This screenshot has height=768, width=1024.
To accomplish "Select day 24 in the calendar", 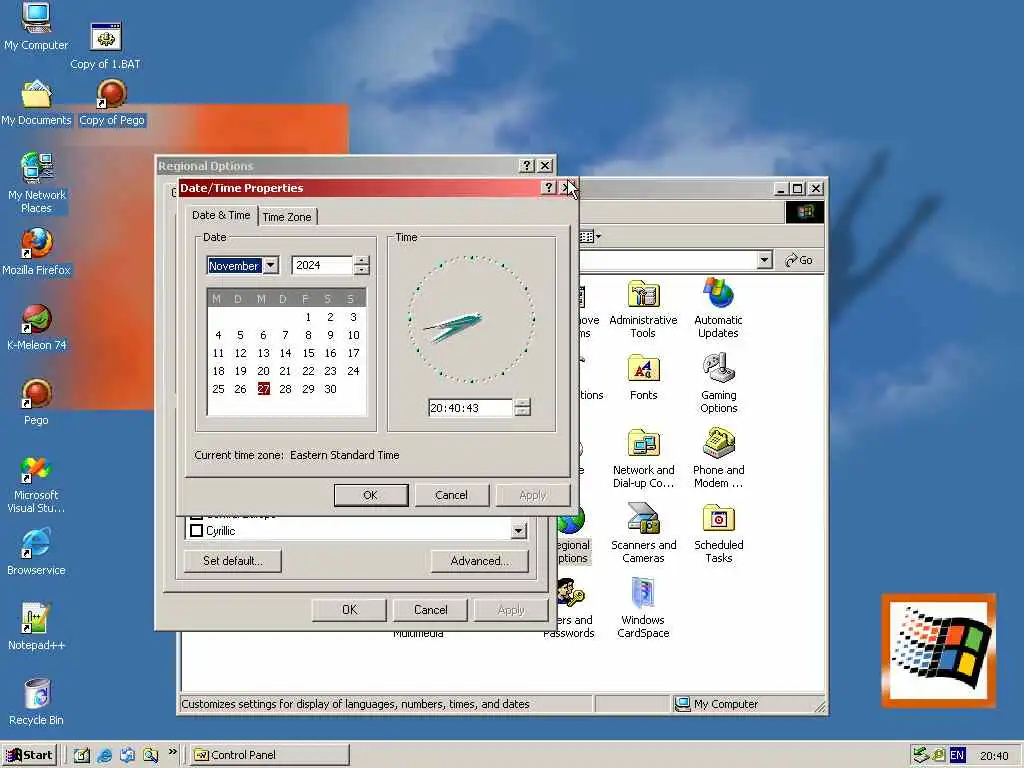I will point(353,370).
